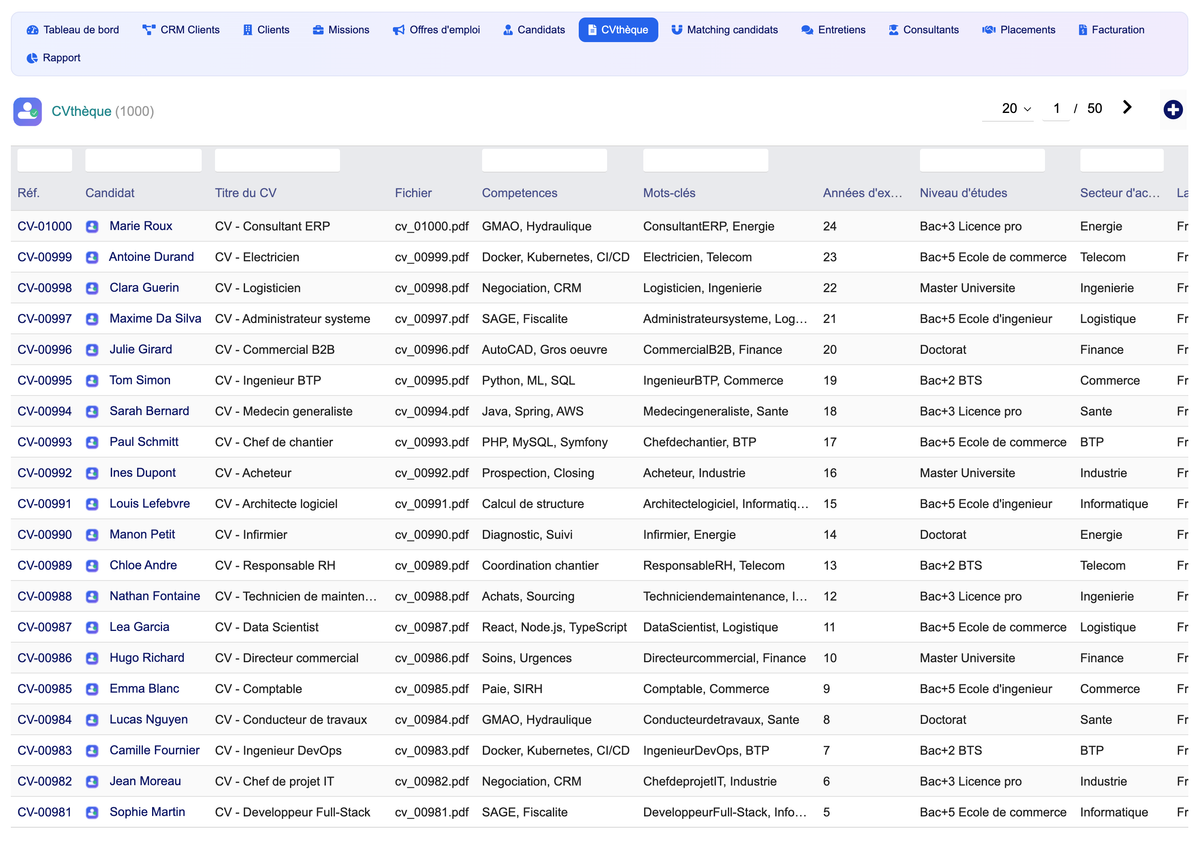The width and height of the screenshot is (1200, 861).
Task: Click the Mots-clés filter input field
Action: pos(705,160)
